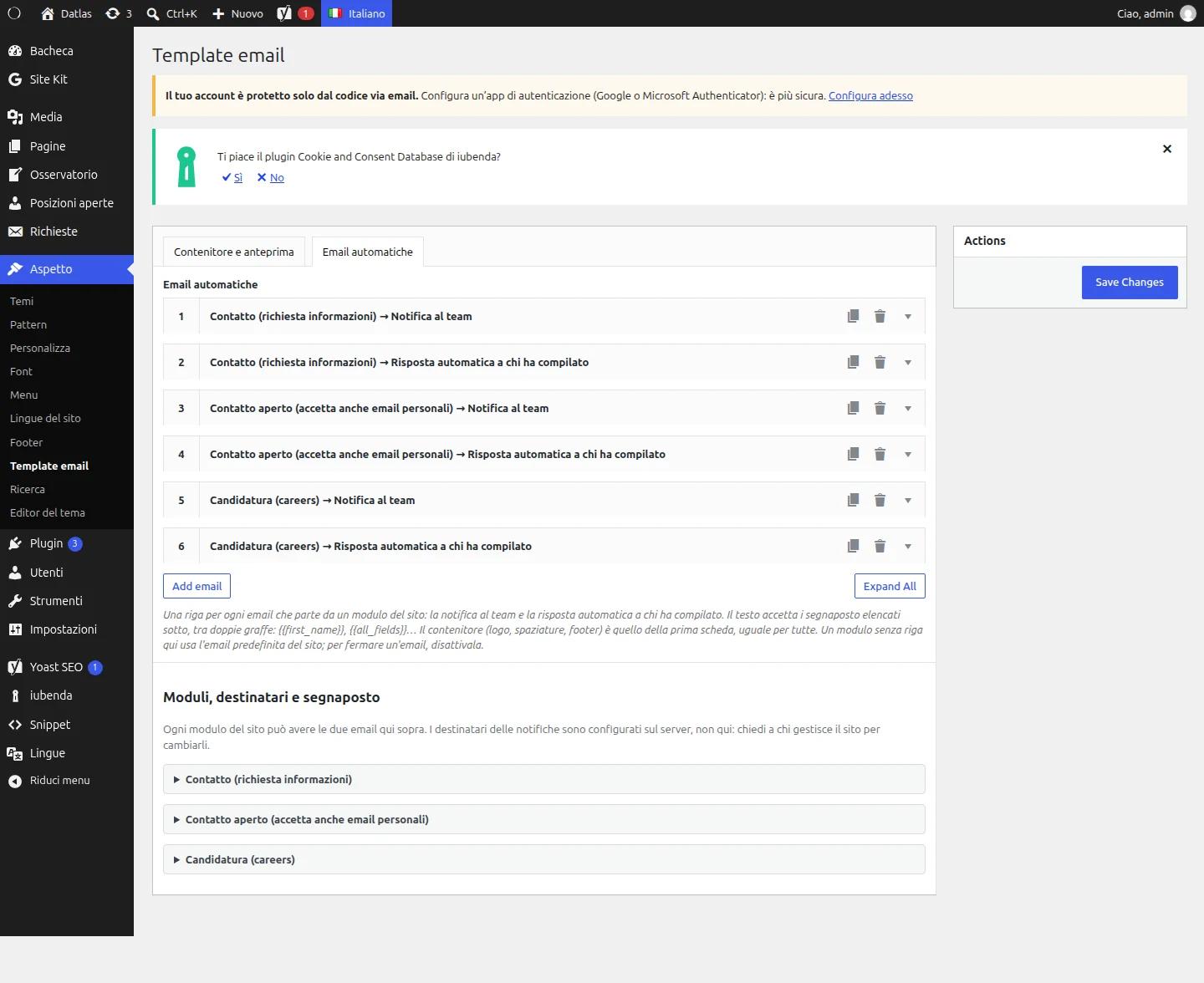Click the Add email button

(x=196, y=586)
